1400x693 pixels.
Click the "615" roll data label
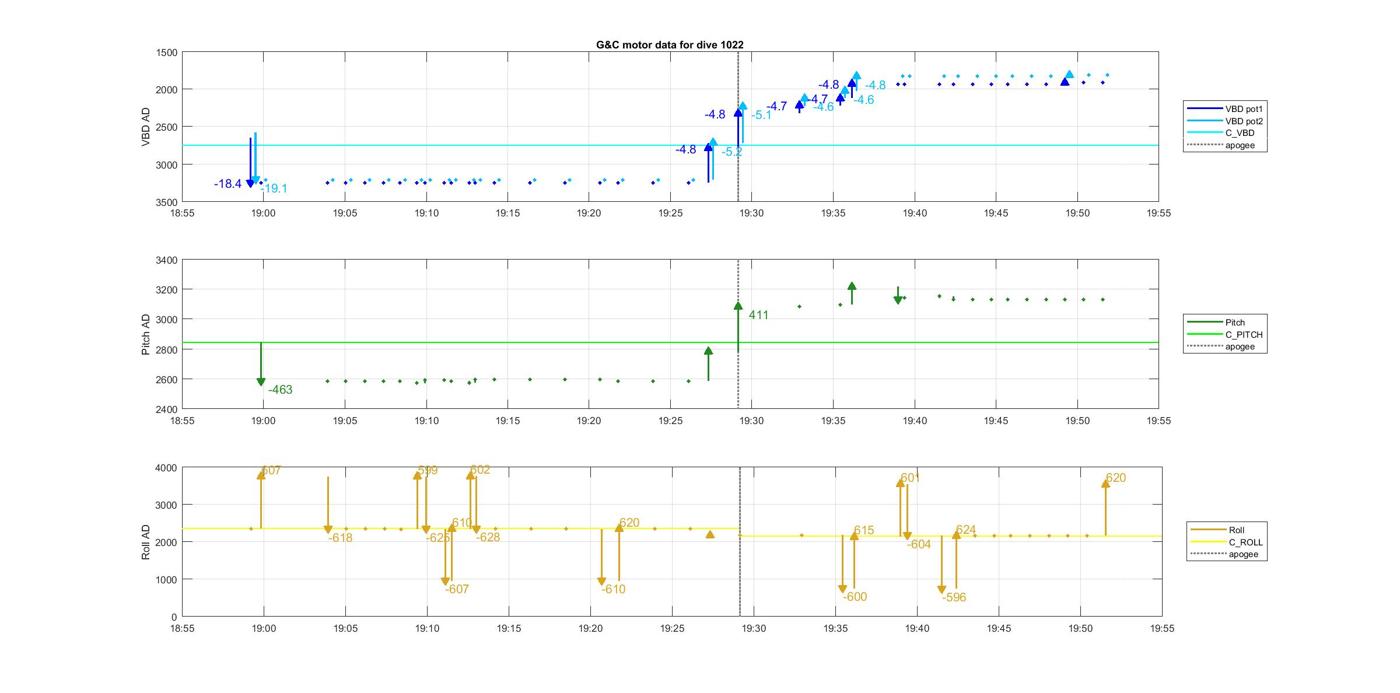[864, 531]
